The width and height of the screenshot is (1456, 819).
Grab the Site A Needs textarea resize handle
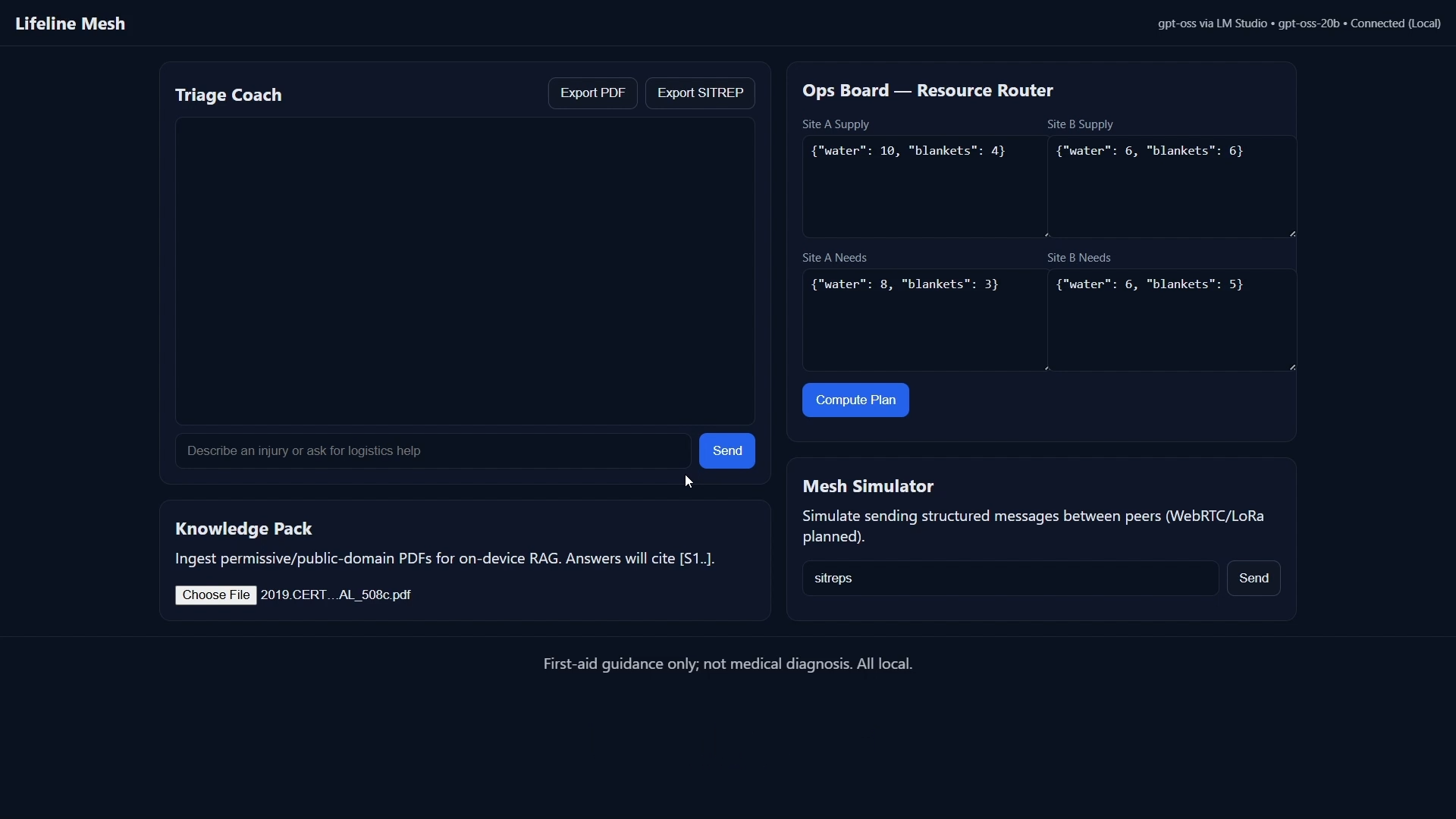[1046, 368]
